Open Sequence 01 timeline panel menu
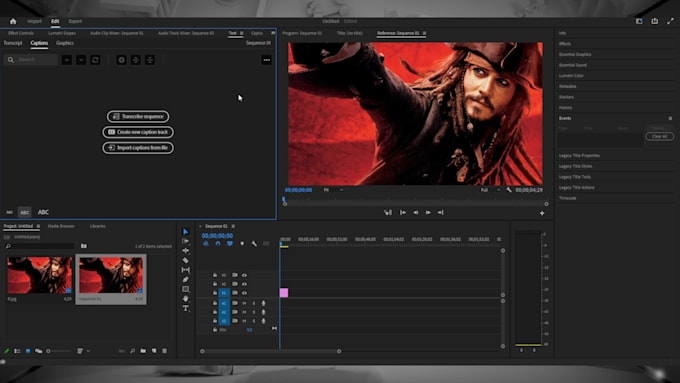The width and height of the screenshot is (680, 383). 233,226
